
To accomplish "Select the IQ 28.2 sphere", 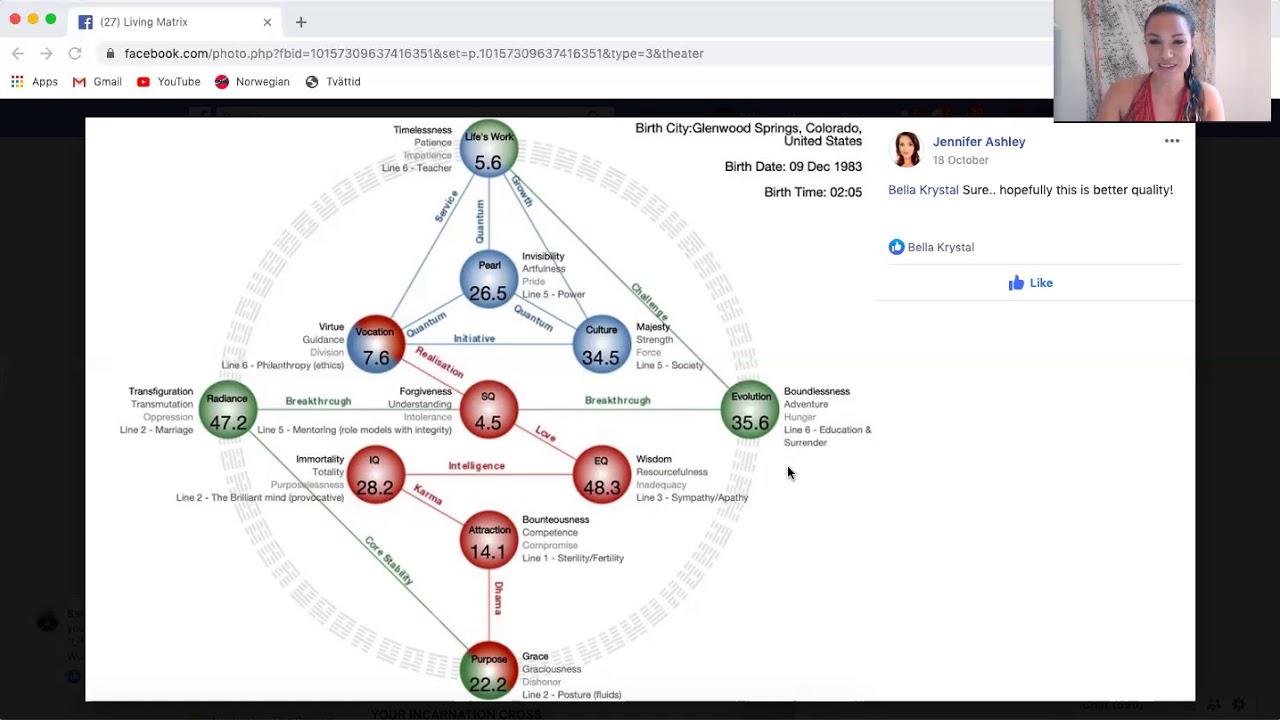I will tap(375, 475).
